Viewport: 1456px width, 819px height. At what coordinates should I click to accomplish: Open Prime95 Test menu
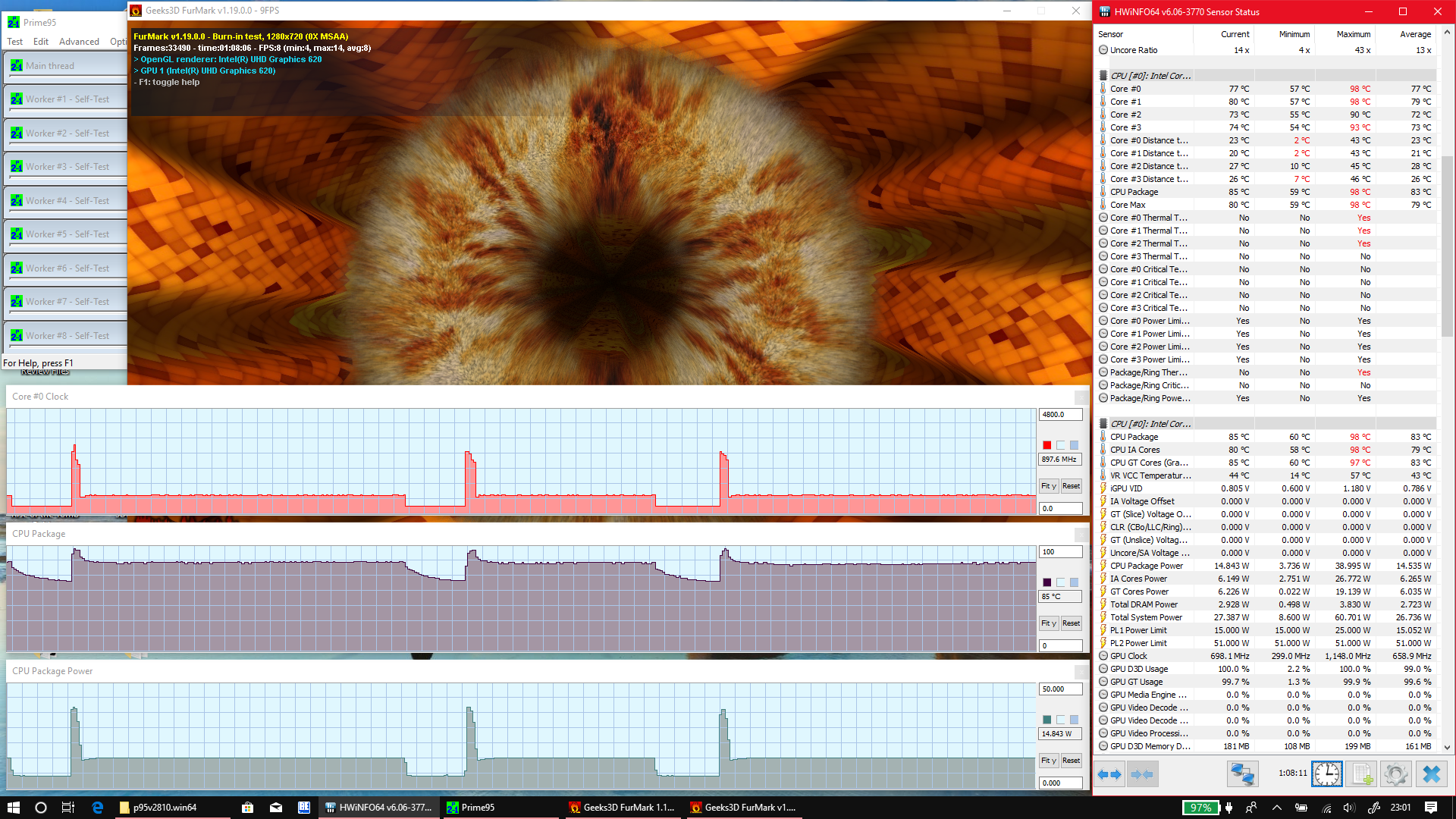click(x=15, y=42)
